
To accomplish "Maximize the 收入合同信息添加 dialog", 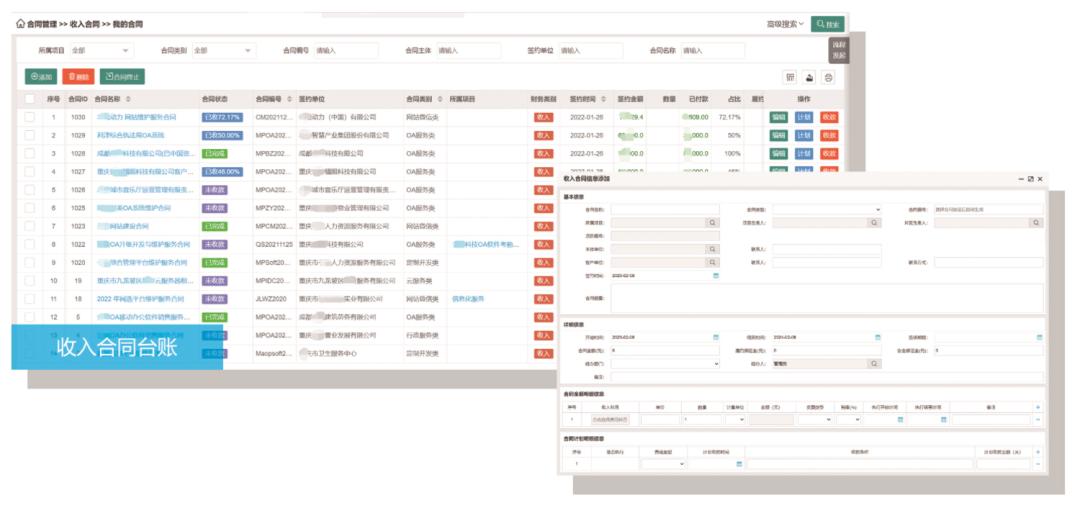I will pos(1030,179).
